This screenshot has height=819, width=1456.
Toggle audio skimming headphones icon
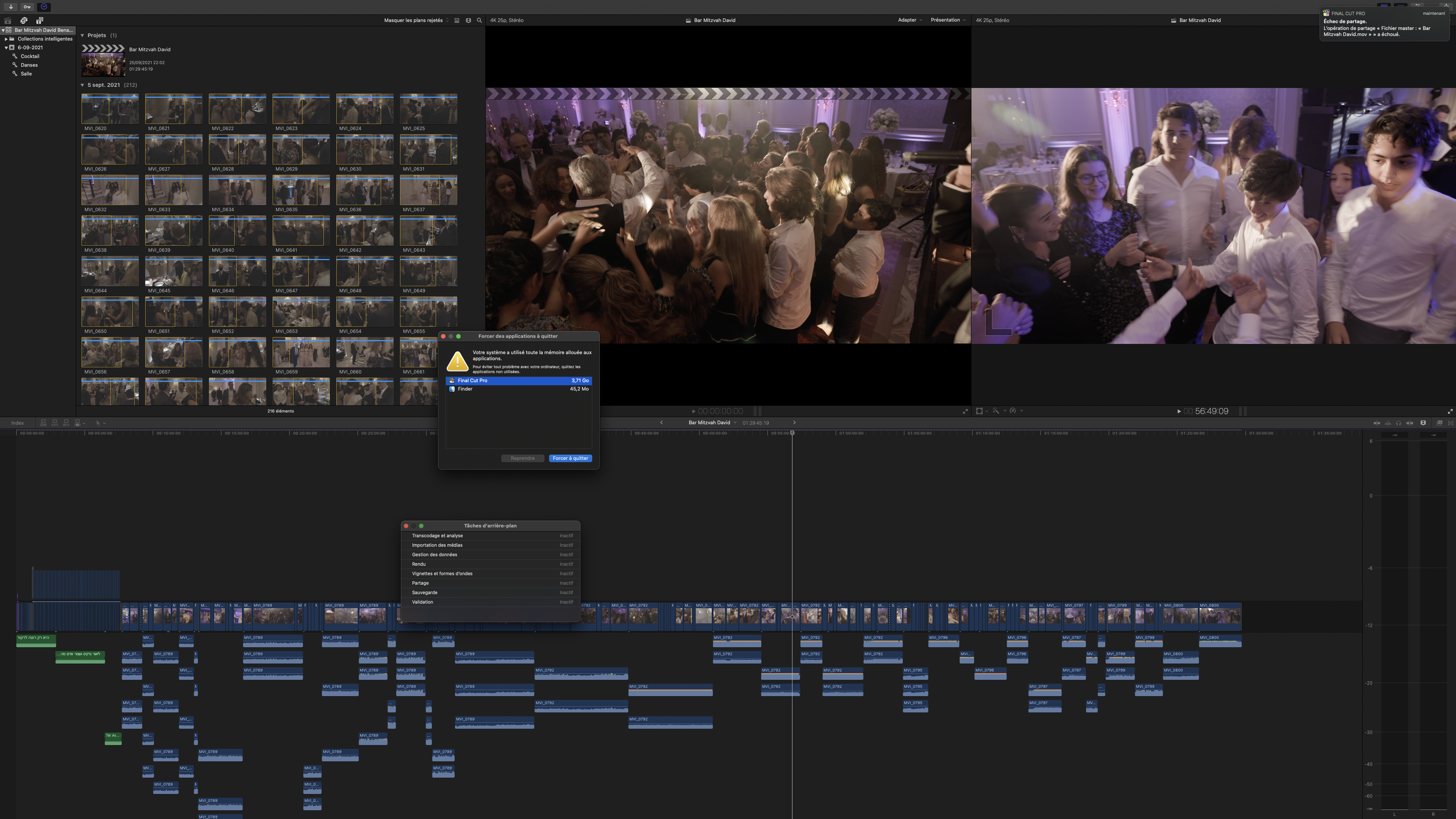pos(1398,423)
